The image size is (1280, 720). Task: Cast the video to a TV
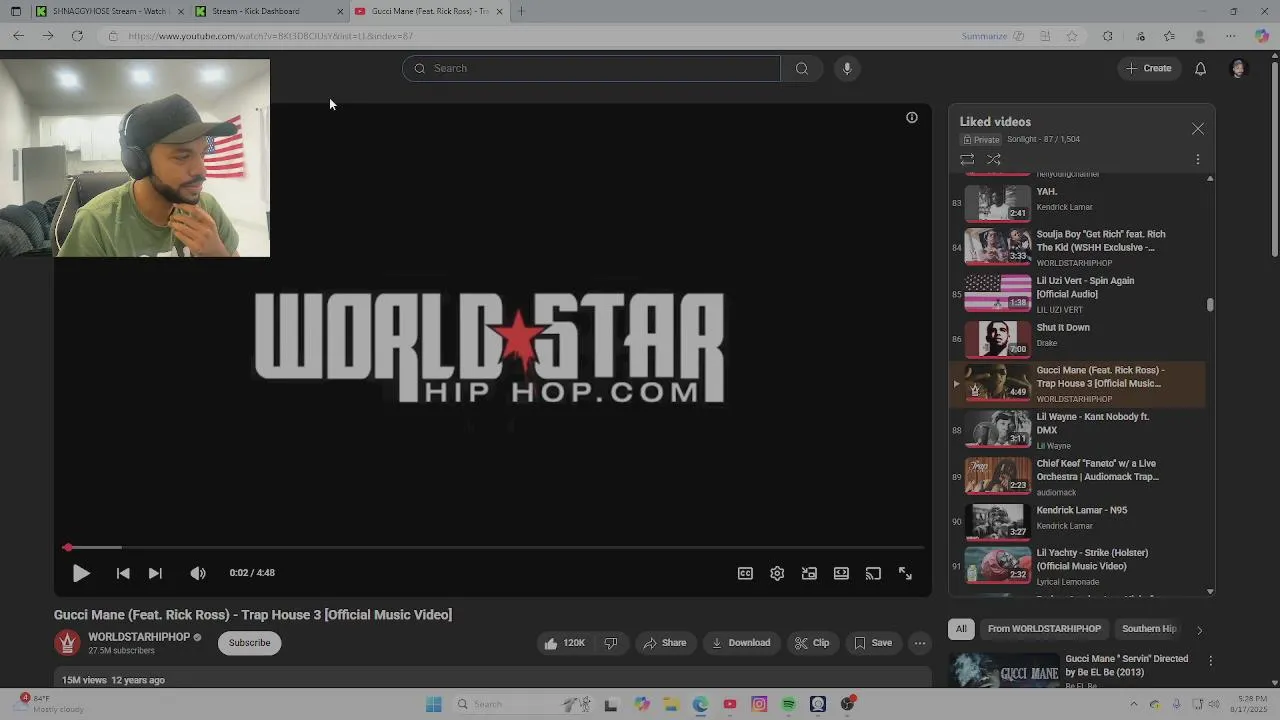click(x=873, y=573)
